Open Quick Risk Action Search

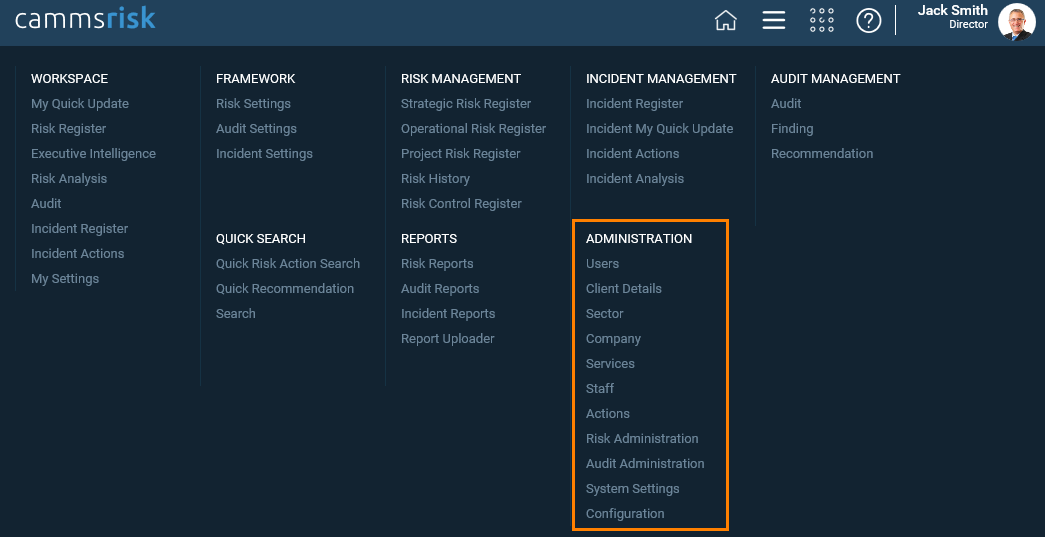point(288,264)
